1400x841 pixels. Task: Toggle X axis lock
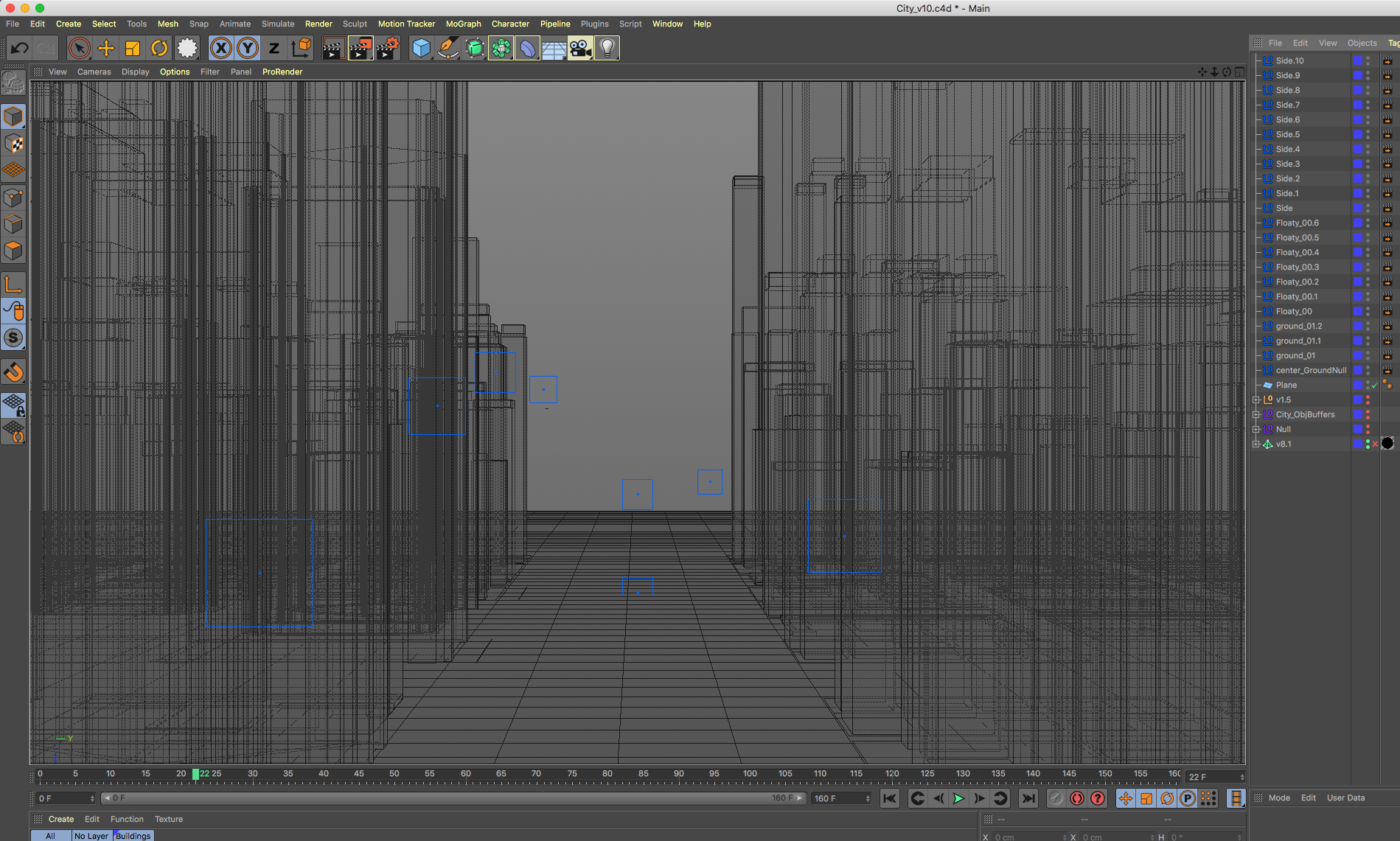pyautogui.click(x=220, y=49)
